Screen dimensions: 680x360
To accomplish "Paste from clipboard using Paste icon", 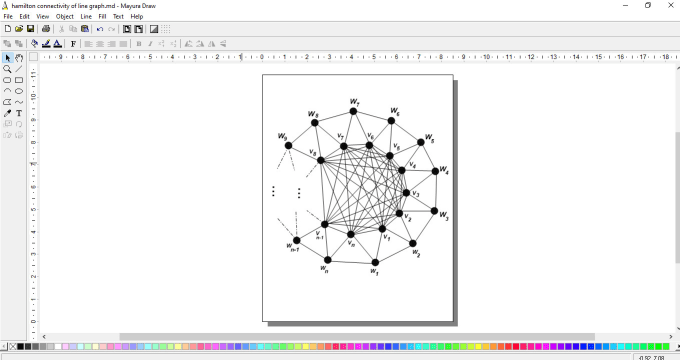I will coord(85,29).
